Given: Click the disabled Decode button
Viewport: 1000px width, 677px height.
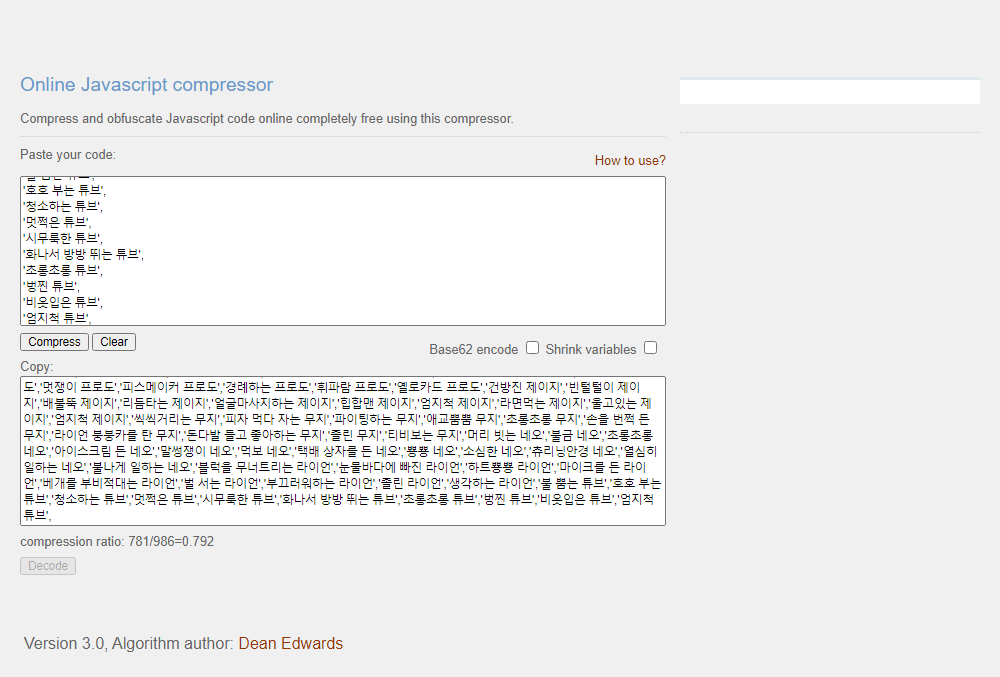Looking at the screenshot, I should pyautogui.click(x=48, y=566).
